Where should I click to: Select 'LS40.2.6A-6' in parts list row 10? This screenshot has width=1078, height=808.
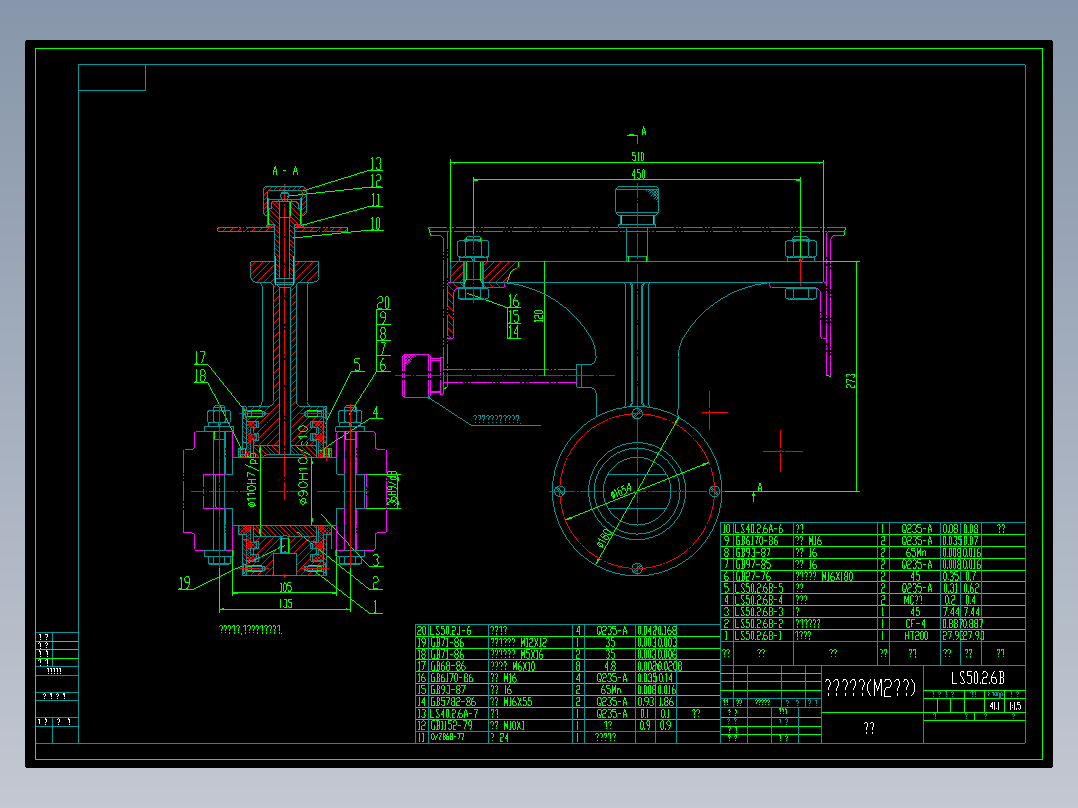[x=759, y=529]
